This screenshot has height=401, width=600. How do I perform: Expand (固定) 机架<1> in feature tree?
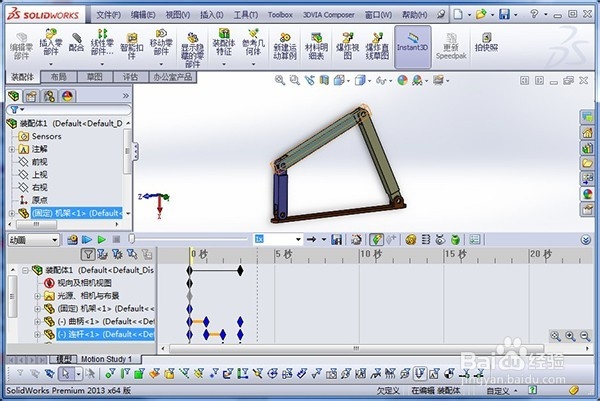coord(11,213)
